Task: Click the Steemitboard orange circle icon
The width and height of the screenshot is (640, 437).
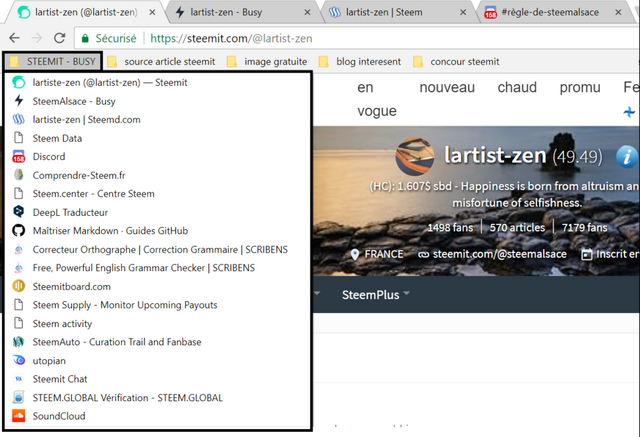Action: (x=18, y=286)
